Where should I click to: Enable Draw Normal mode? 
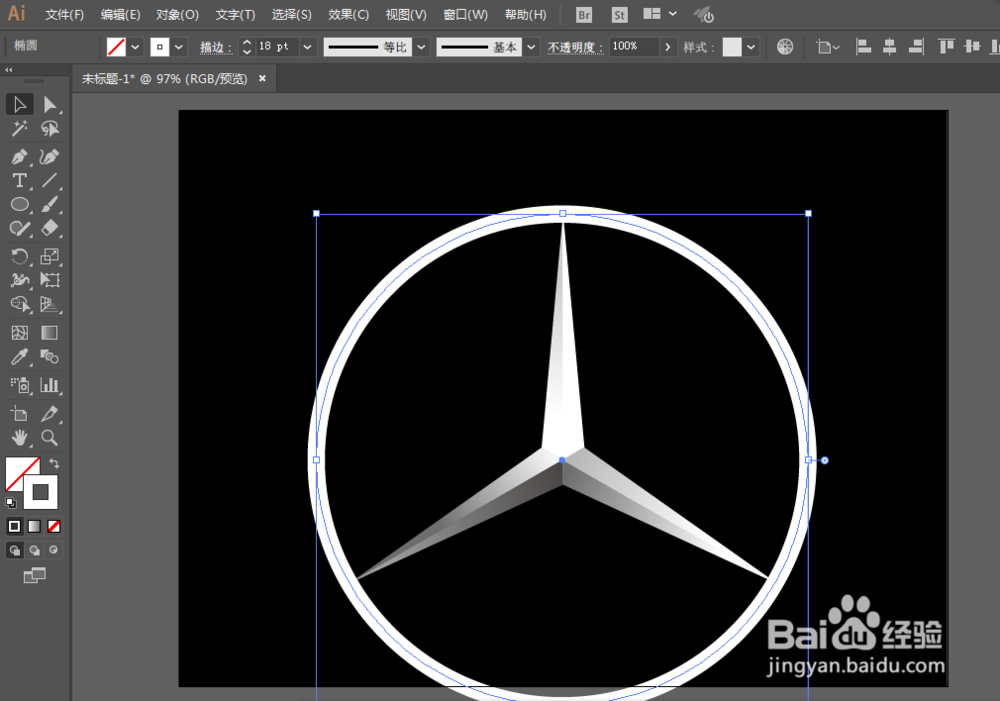point(15,550)
